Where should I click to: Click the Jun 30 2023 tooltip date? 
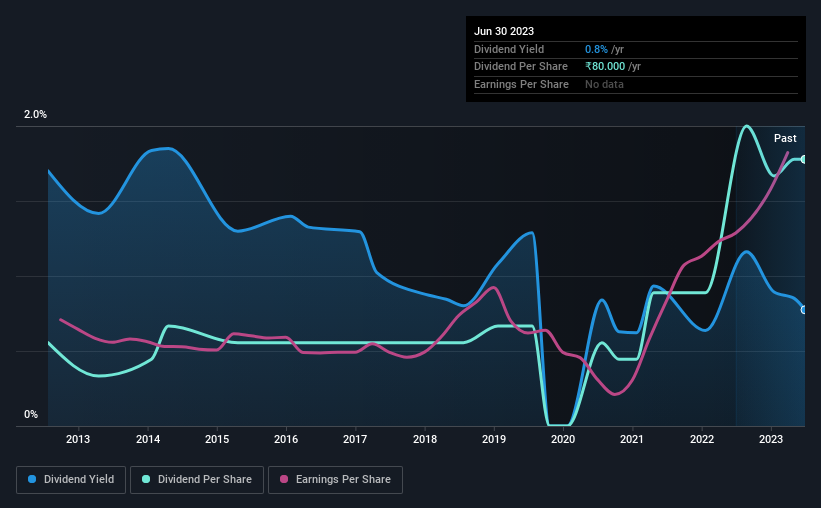click(x=504, y=31)
